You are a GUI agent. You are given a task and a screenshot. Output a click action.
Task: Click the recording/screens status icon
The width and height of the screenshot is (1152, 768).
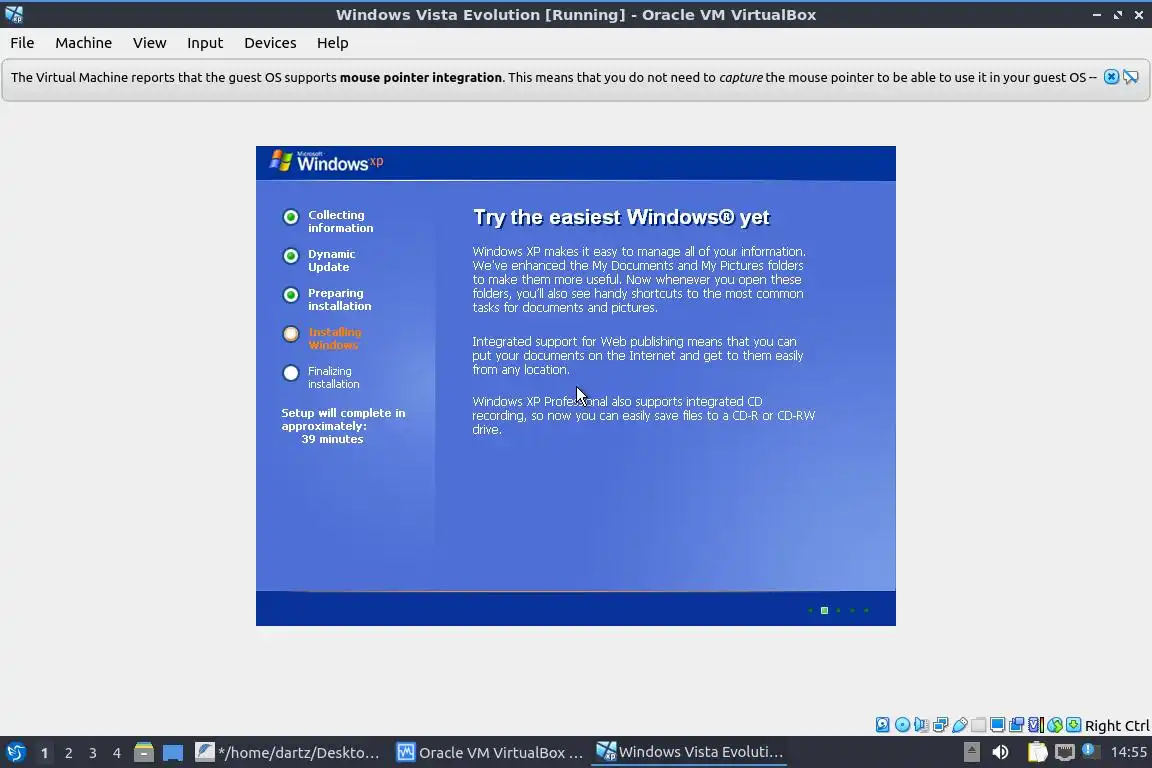pyautogui.click(x=1017, y=725)
